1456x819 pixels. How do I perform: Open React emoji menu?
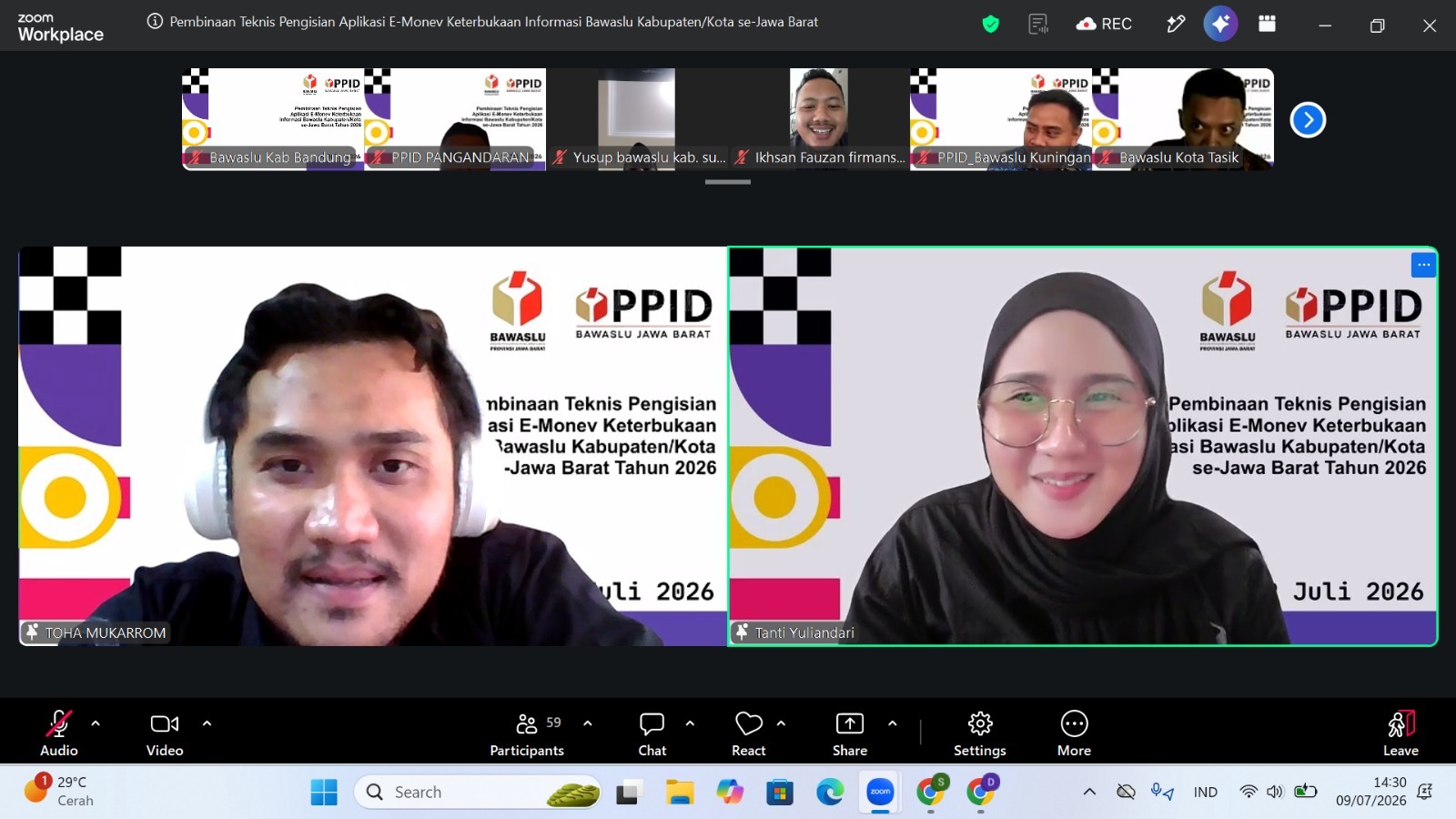[749, 733]
